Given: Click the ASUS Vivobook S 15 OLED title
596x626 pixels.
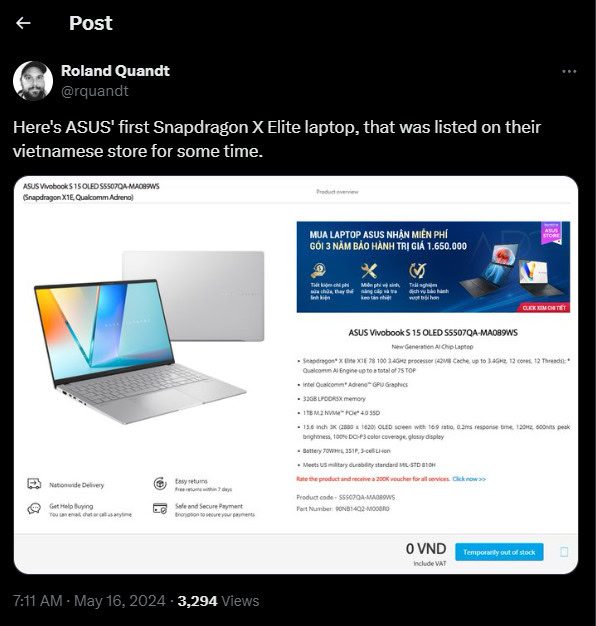Looking at the screenshot, I should (433, 333).
